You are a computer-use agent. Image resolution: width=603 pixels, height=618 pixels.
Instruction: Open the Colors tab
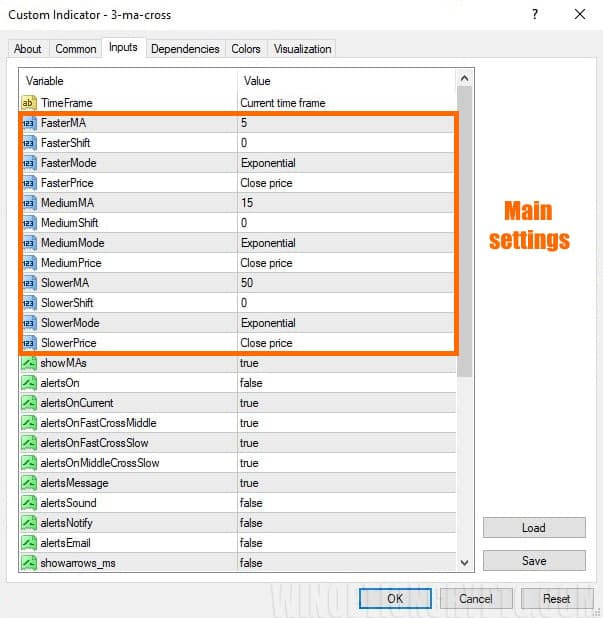(246, 49)
